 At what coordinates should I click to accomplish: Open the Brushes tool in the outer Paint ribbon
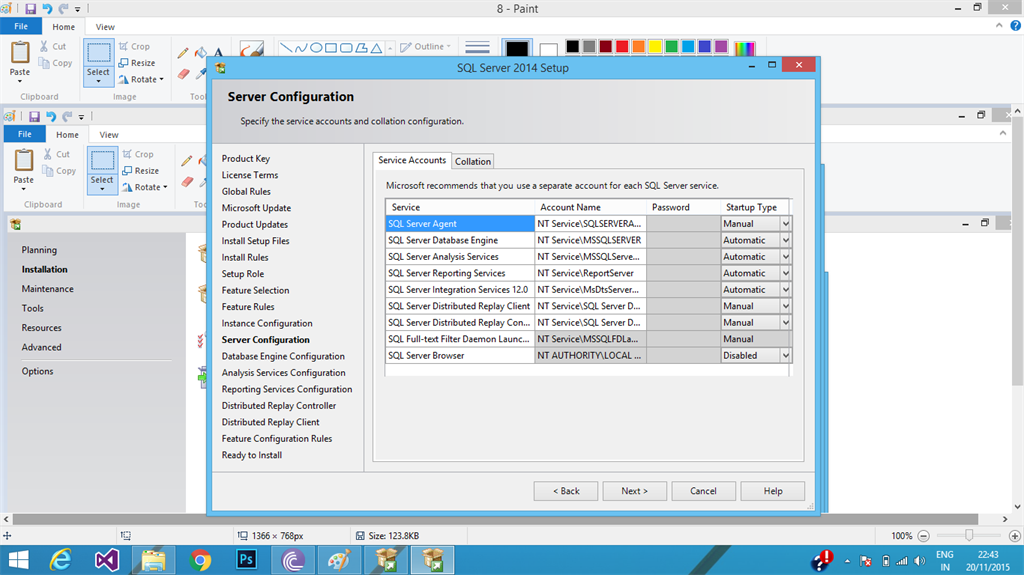pos(251,50)
